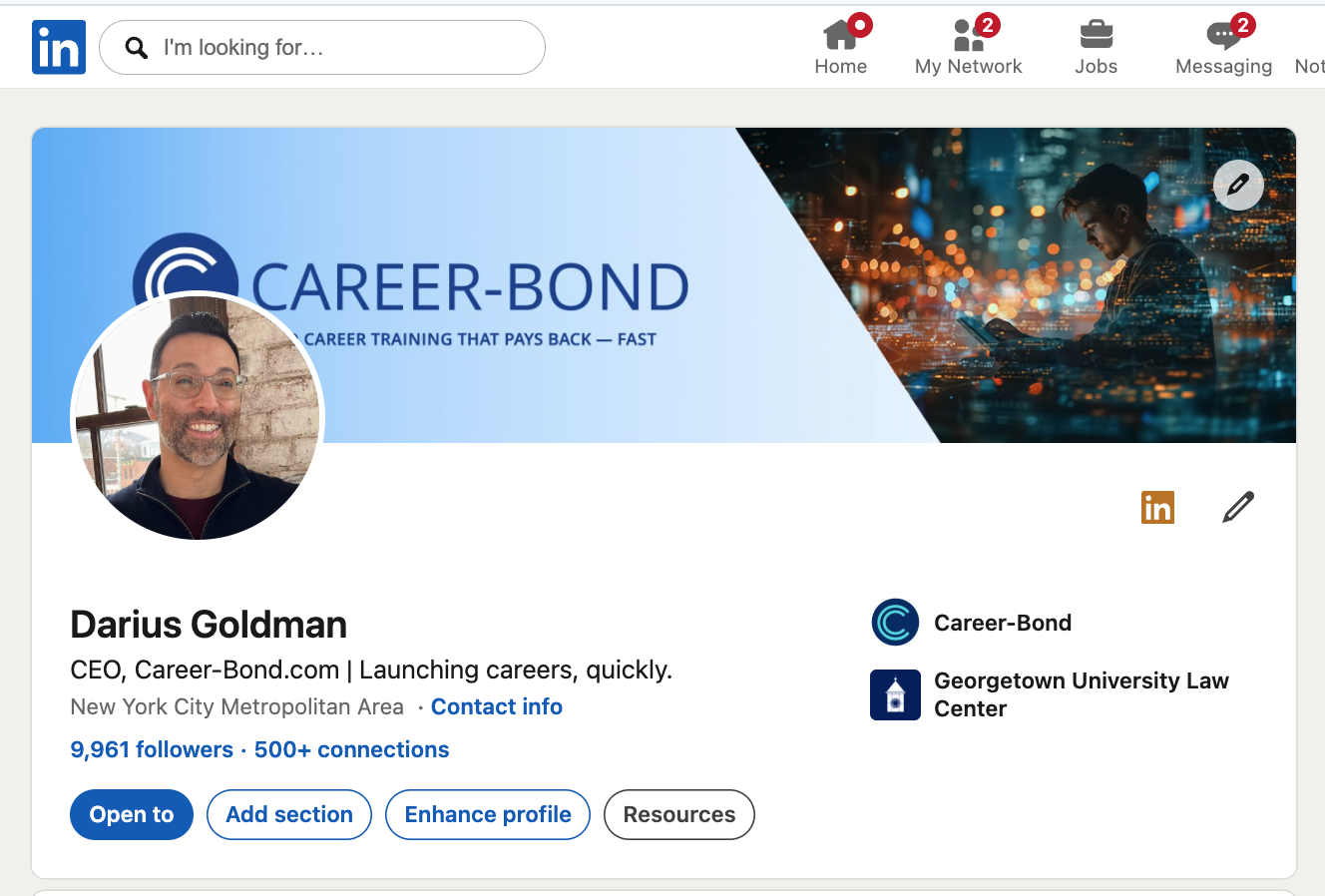This screenshot has height=896, width=1325.
Task: Click the name Darius Goldman
Action: point(209,625)
